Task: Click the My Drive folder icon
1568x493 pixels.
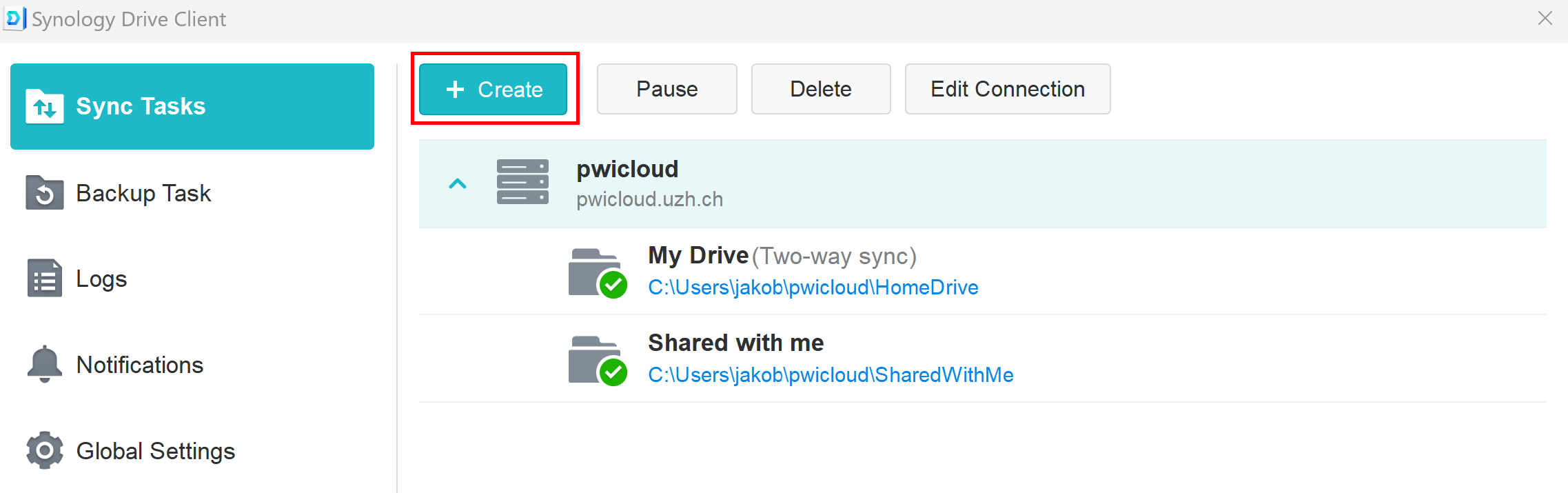Action: click(598, 273)
